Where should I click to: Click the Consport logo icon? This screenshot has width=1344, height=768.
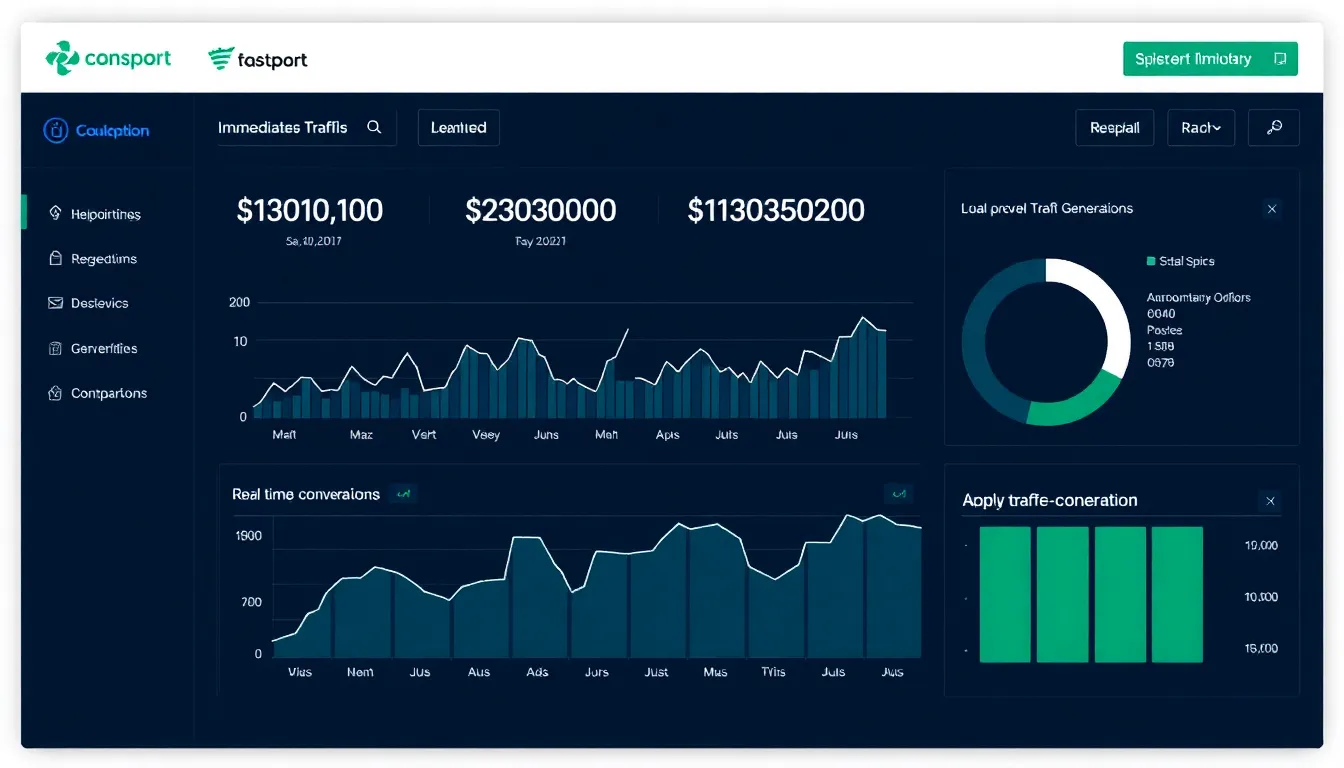62,59
